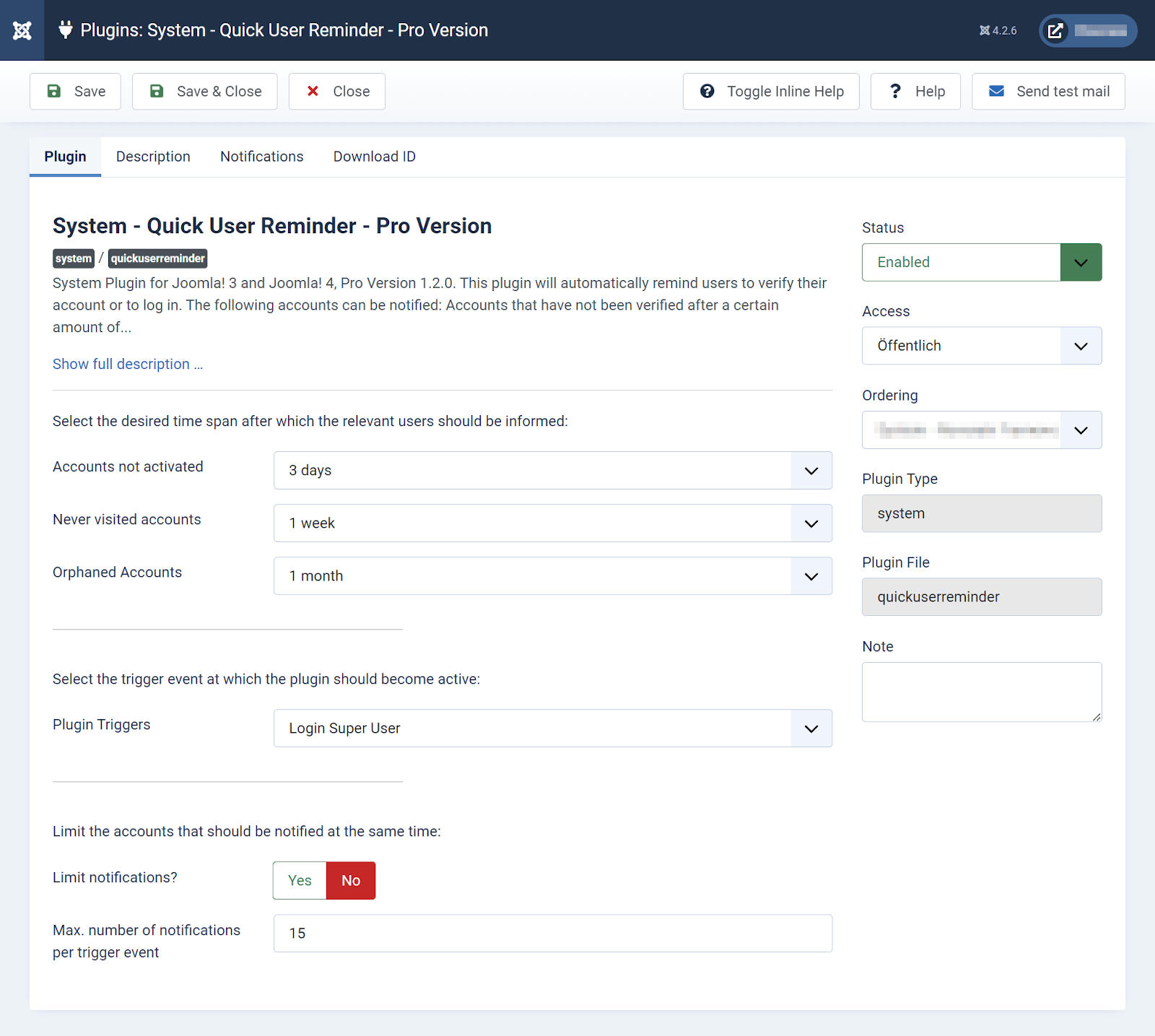The image size is (1155, 1036).
Task: Click the Save button
Action: coord(75,91)
